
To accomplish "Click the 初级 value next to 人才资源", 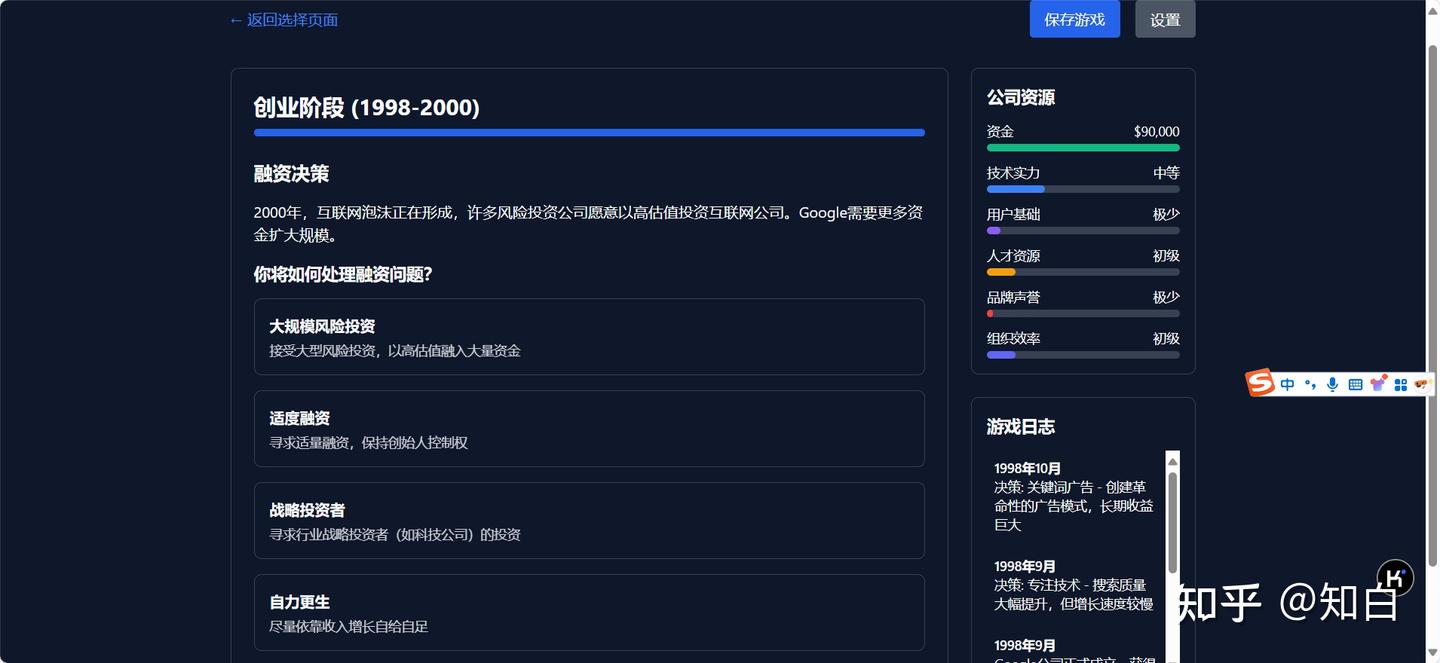I will tap(1166, 256).
